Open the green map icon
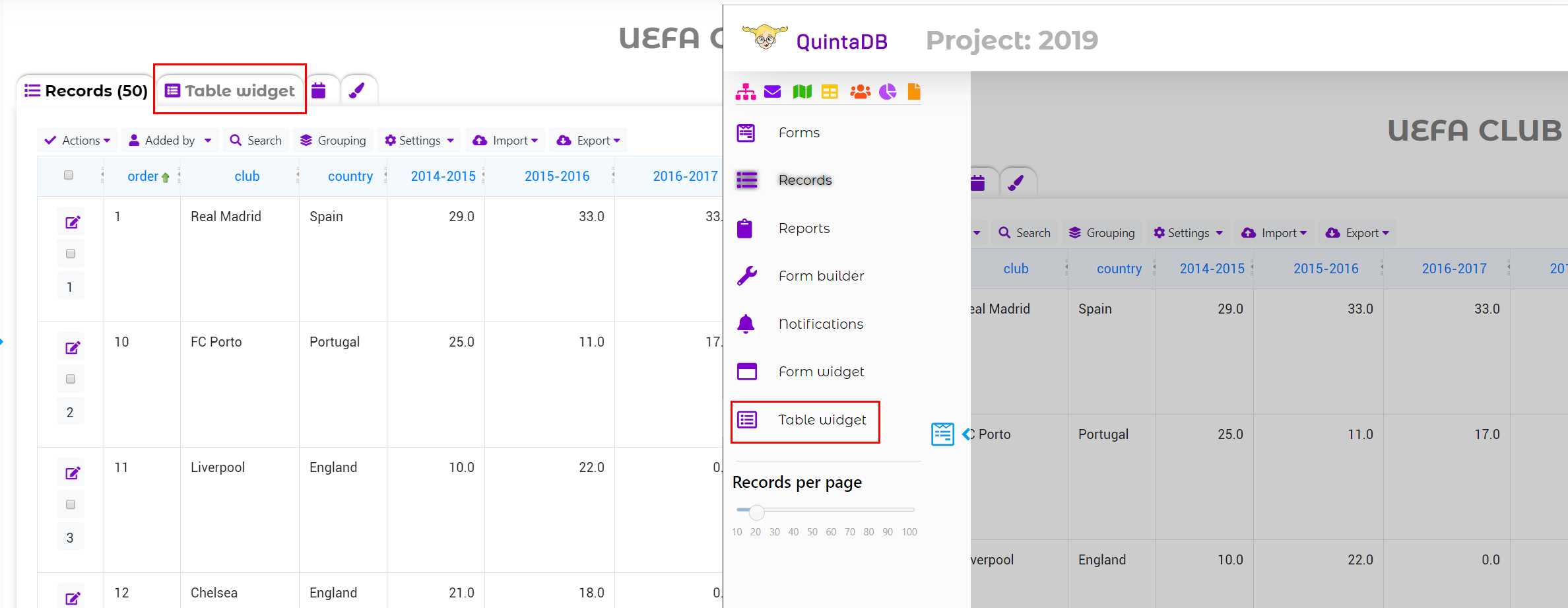1568x608 pixels. (802, 92)
